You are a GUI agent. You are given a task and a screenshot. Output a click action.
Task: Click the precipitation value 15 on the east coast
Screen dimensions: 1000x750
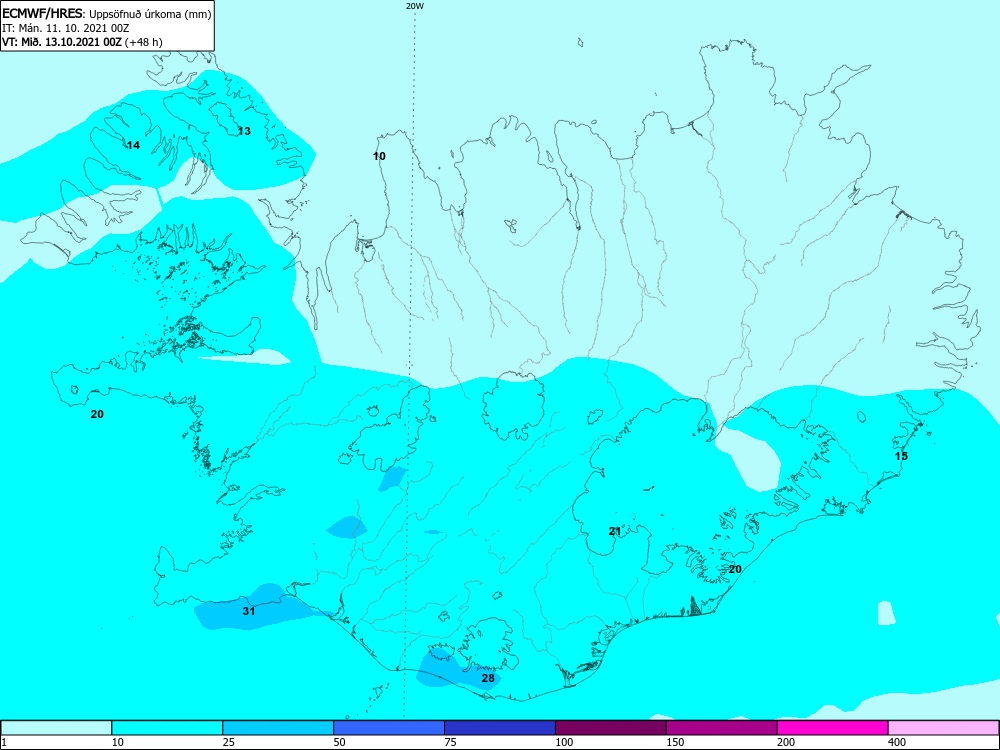coord(901,456)
